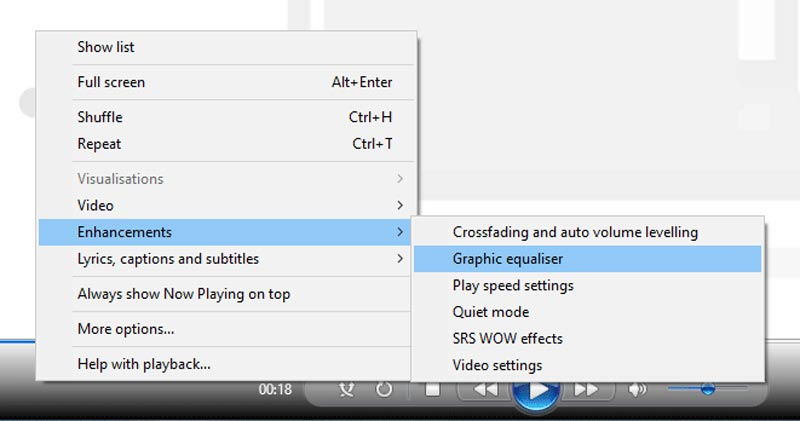Adjust the volume slider knob
The height and width of the screenshot is (421, 800).
point(707,389)
